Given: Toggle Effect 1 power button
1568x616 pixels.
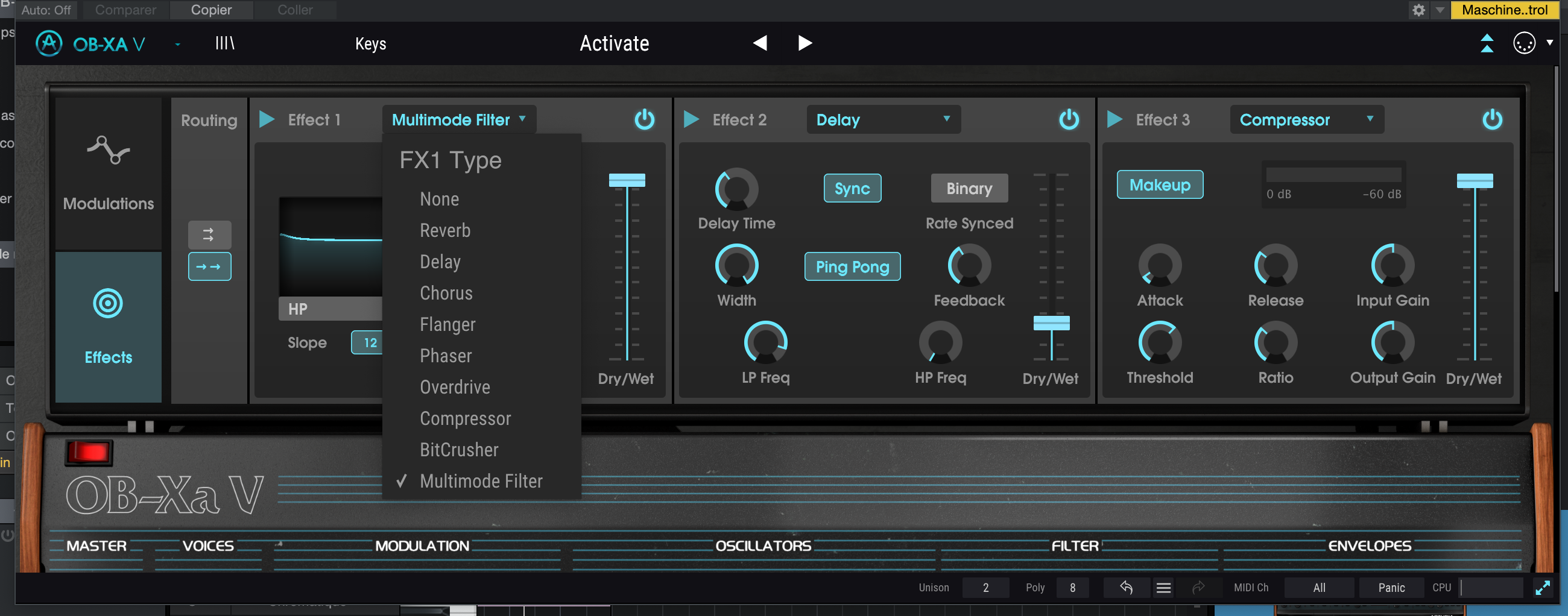Looking at the screenshot, I should tap(644, 120).
